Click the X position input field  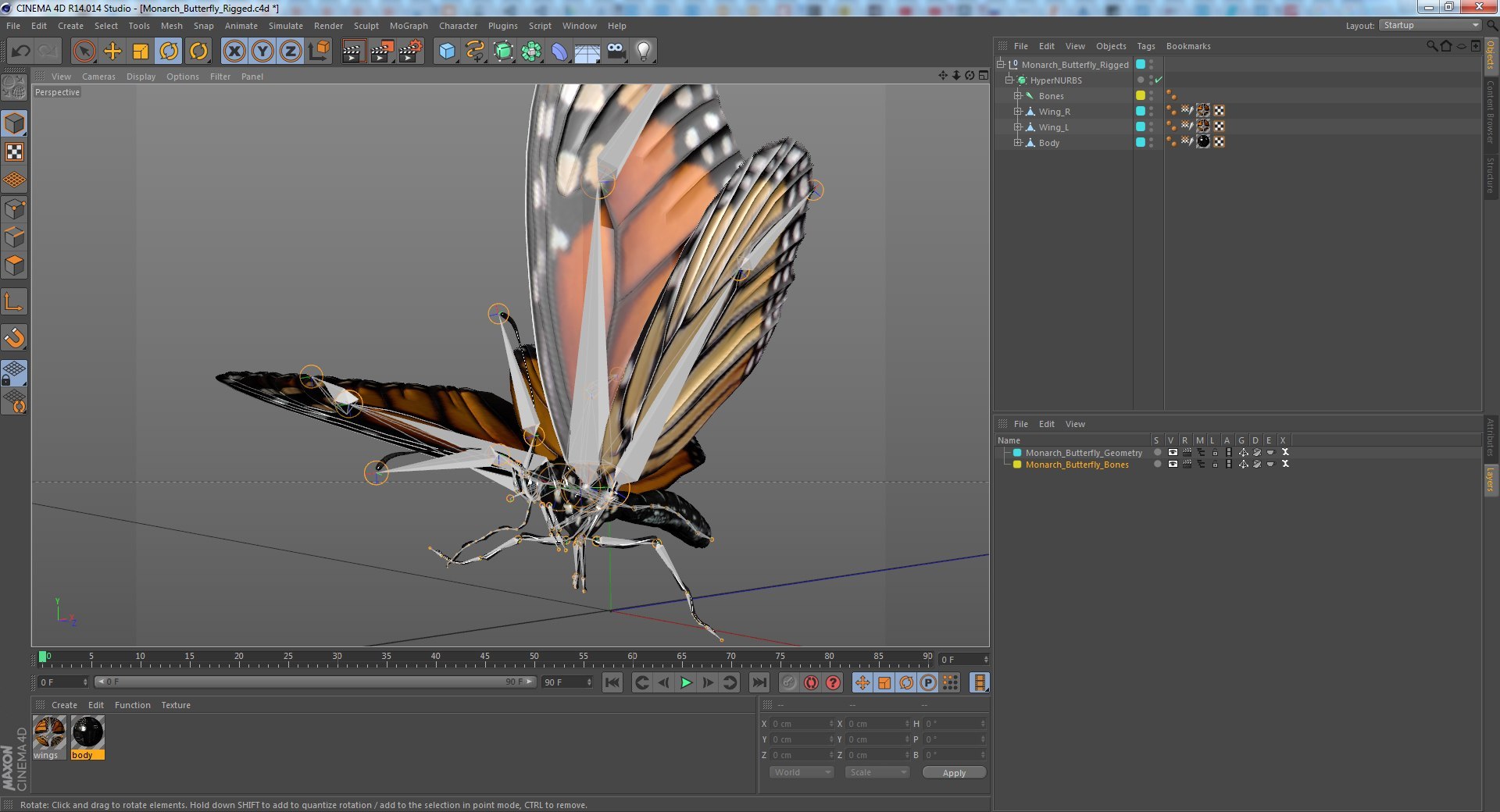(x=801, y=724)
